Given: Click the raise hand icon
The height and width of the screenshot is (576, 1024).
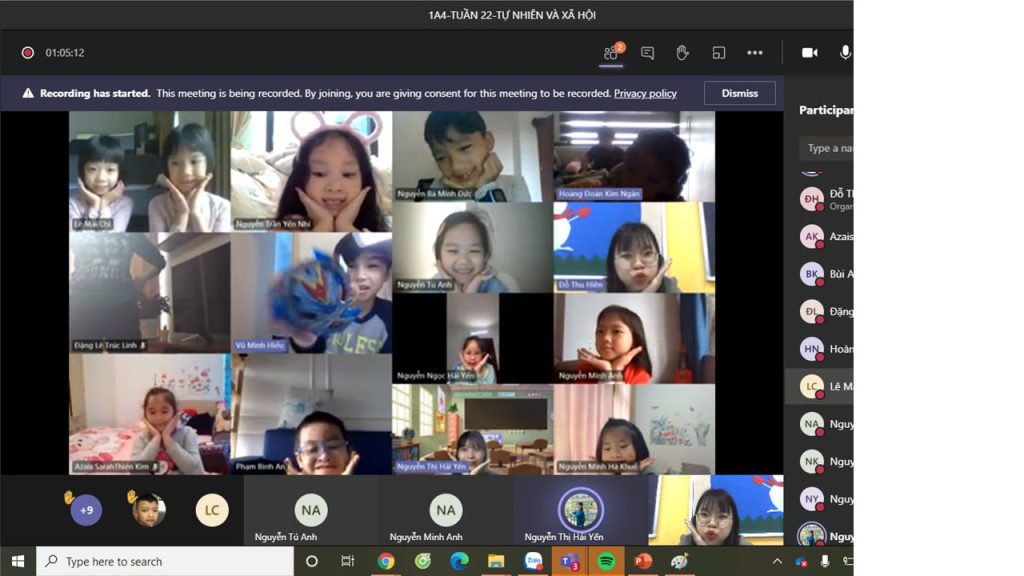Looking at the screenshot, I should [682, 53].
